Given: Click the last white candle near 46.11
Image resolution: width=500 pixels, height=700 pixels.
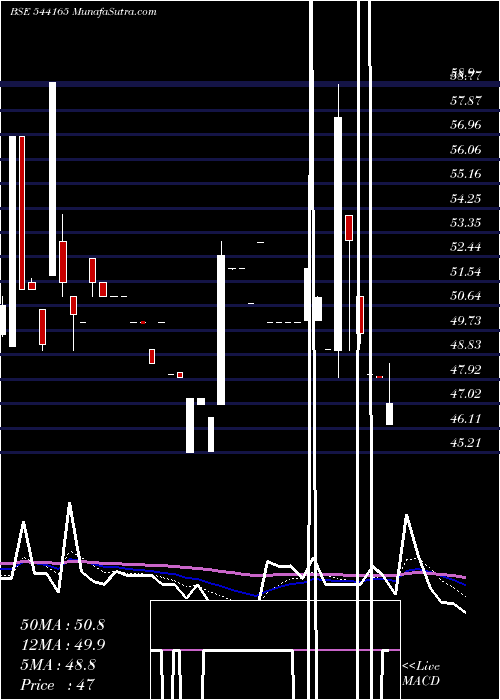Looking at the screenshot, I should click(389, 414).
